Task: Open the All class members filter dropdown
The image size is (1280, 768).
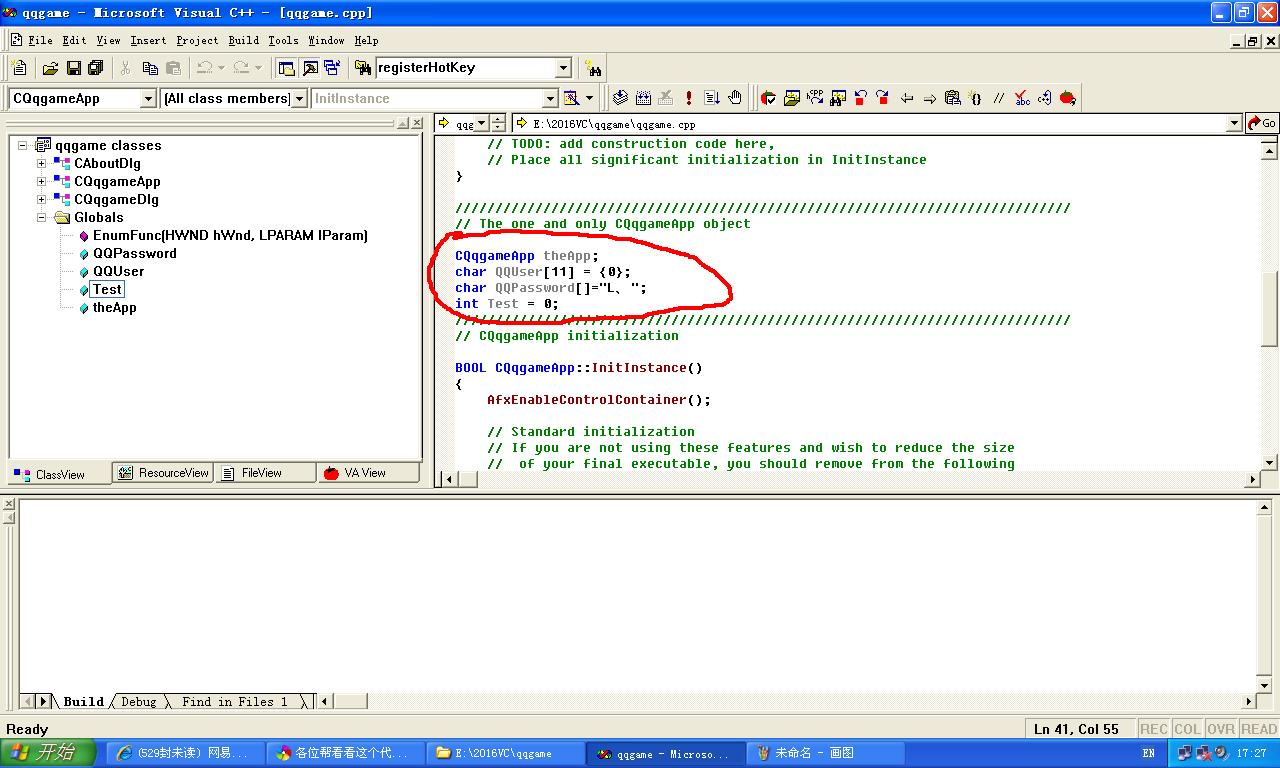Action: click(299, 98)
